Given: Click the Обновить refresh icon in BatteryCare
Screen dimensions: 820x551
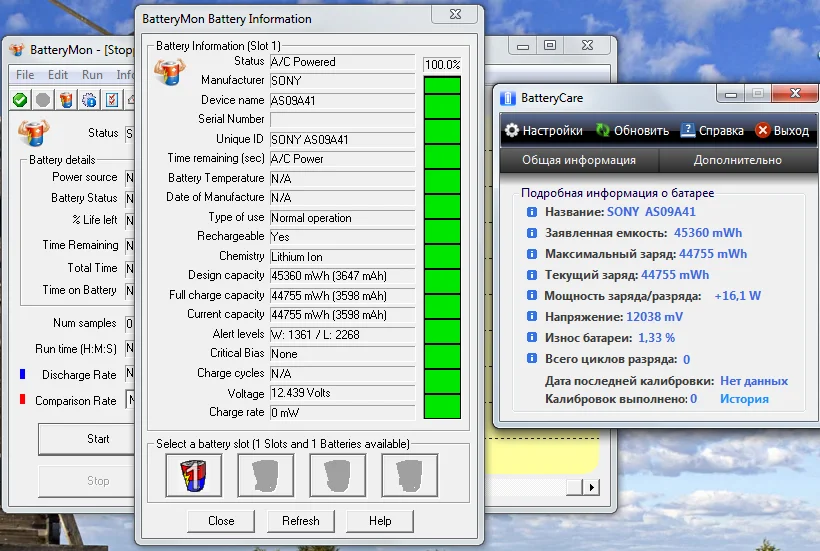Looking at the screenshot, I should pyautogui.click(x=603, y=130).
